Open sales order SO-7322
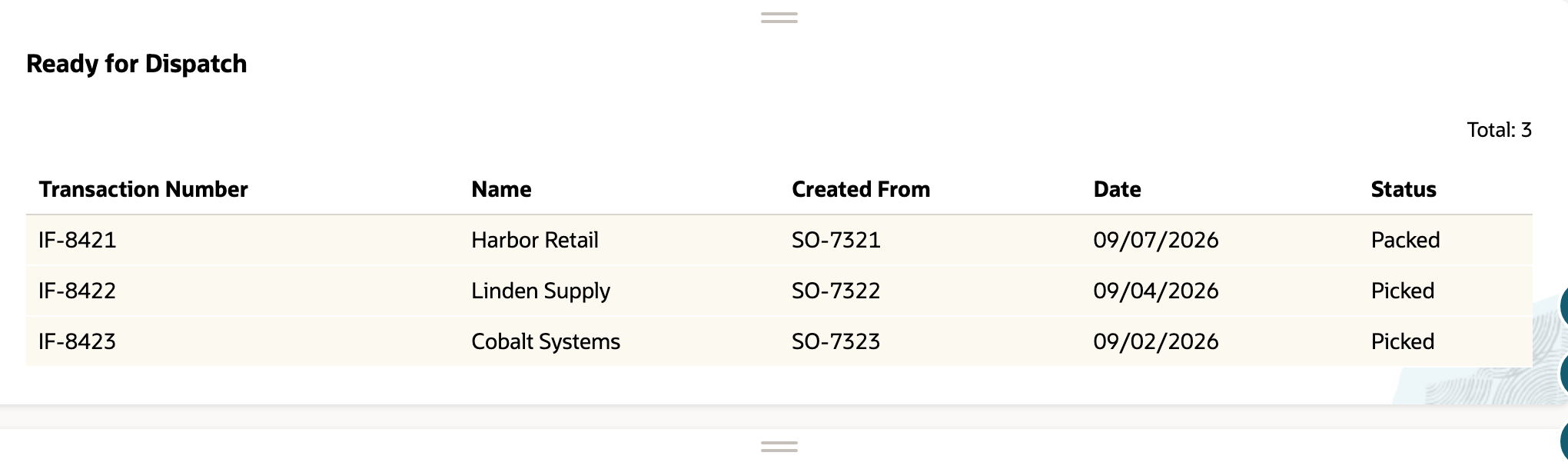Image resolution: width=1568 pixels, height=469 pixels. click(x=836, y=291)
